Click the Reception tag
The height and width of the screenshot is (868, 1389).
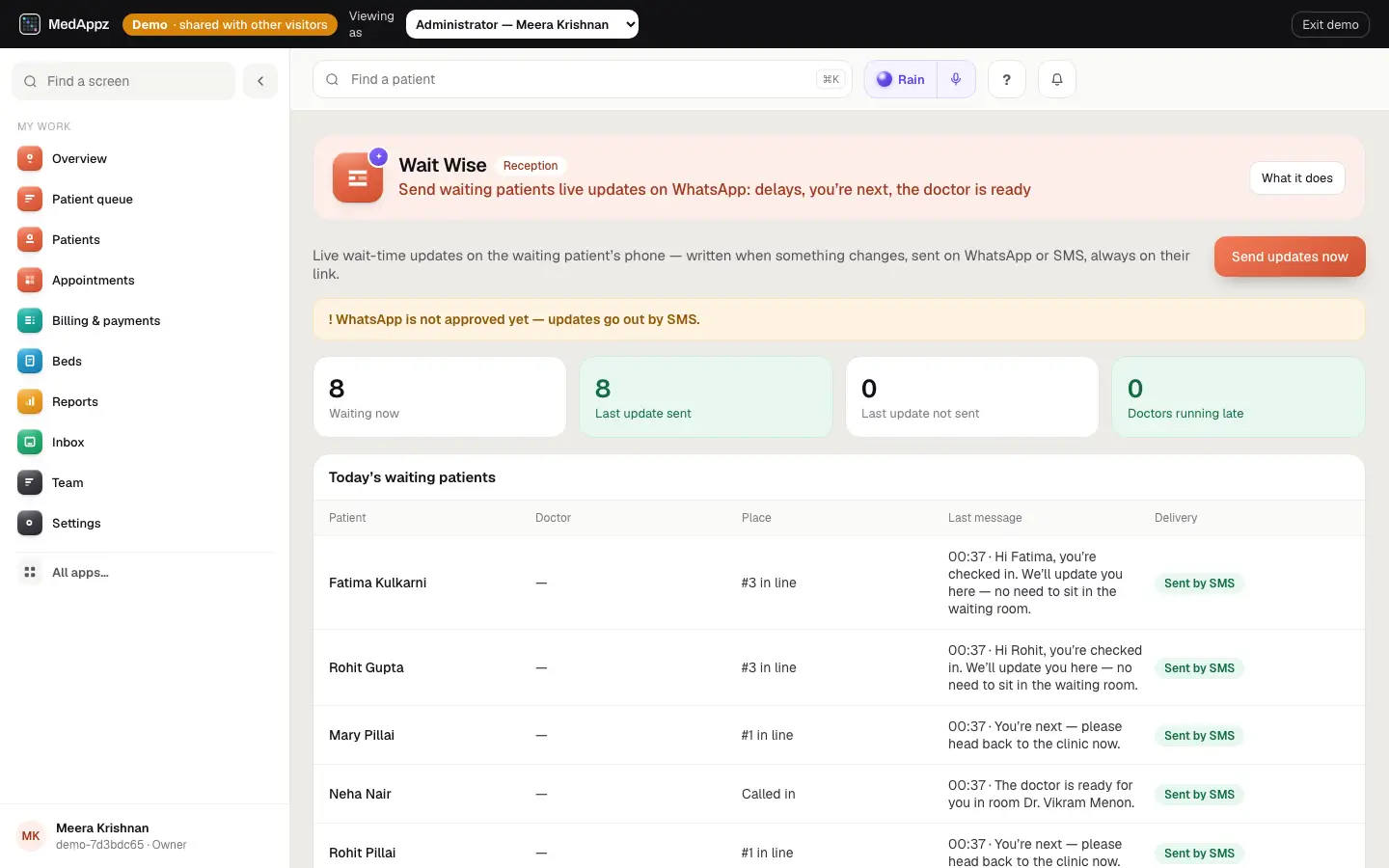point(531,166)
